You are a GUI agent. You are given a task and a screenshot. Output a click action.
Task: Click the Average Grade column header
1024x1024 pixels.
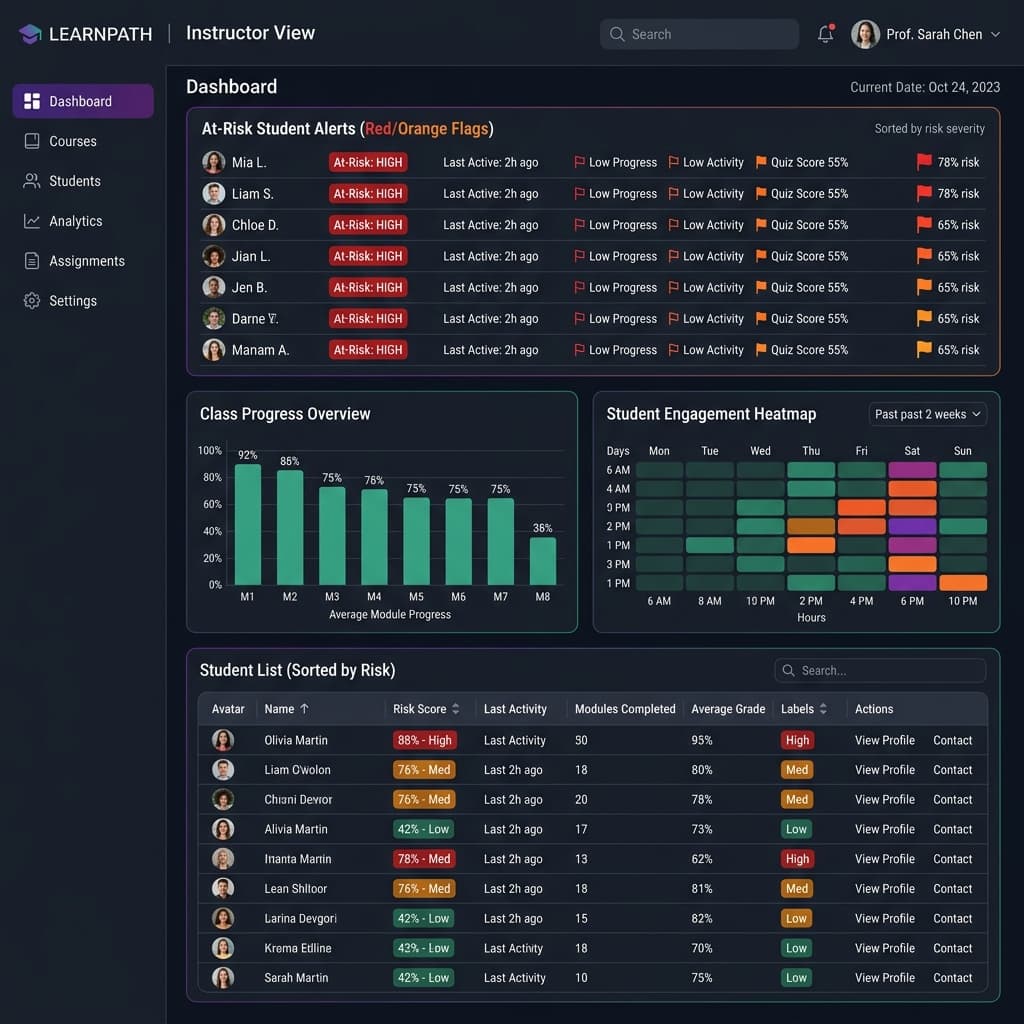click(728, 709)
